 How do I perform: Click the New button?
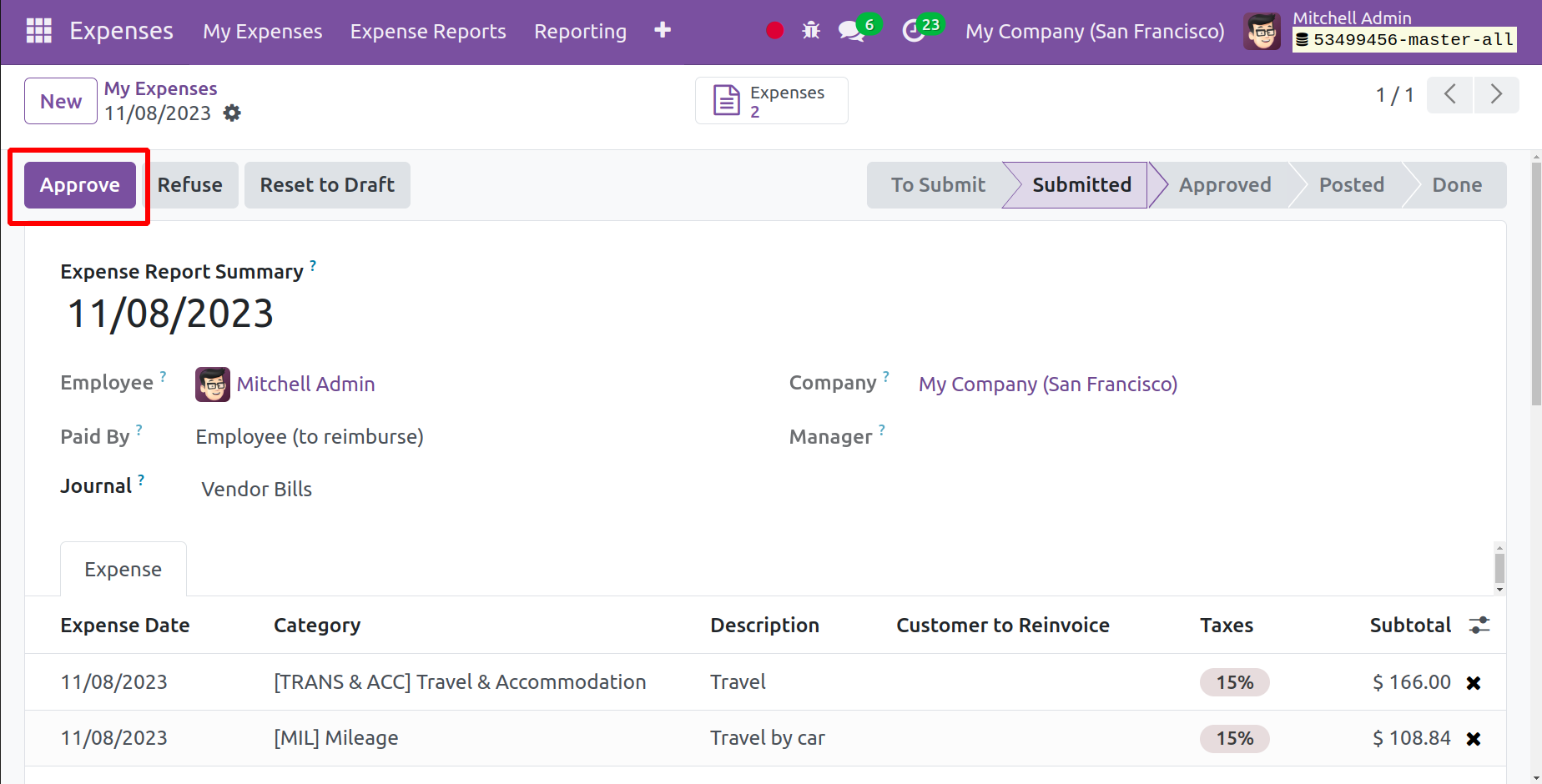[x=61, y=101]
